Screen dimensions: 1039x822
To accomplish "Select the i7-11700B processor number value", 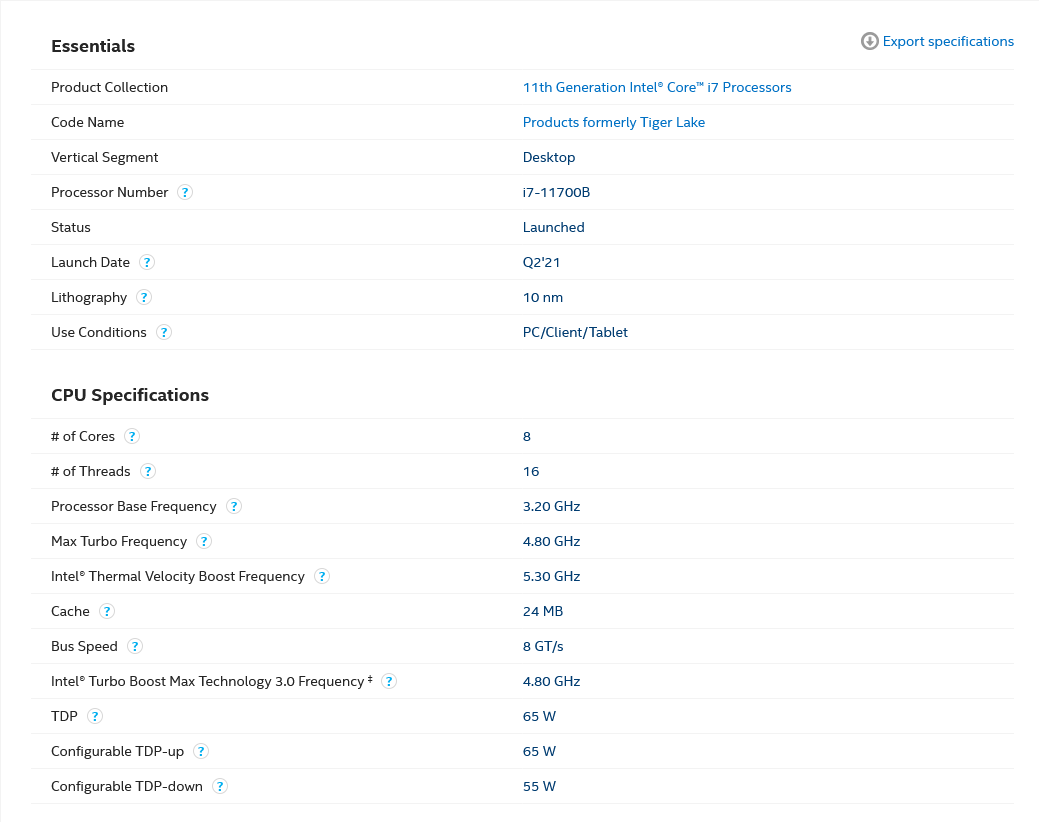I will tap(556, 192).
